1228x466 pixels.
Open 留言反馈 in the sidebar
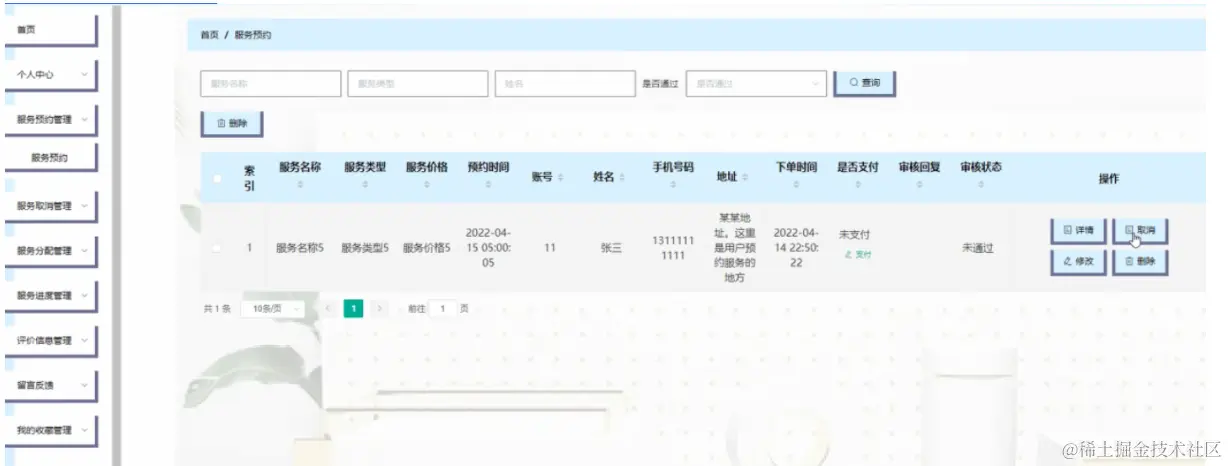click(x=50, y=385)
